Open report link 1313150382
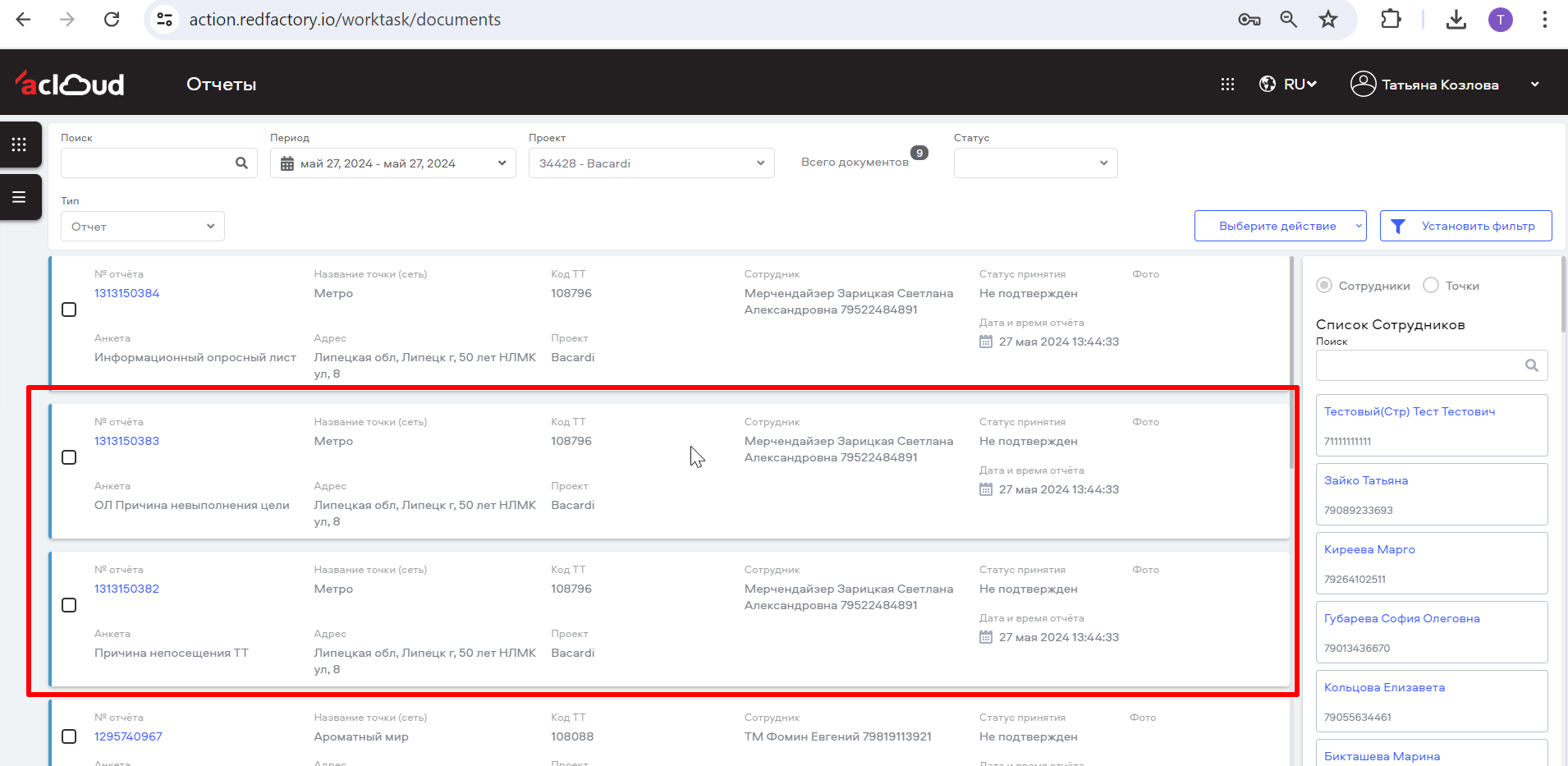The width and height of the screenshot is (1568, 766). click(126, 589)
